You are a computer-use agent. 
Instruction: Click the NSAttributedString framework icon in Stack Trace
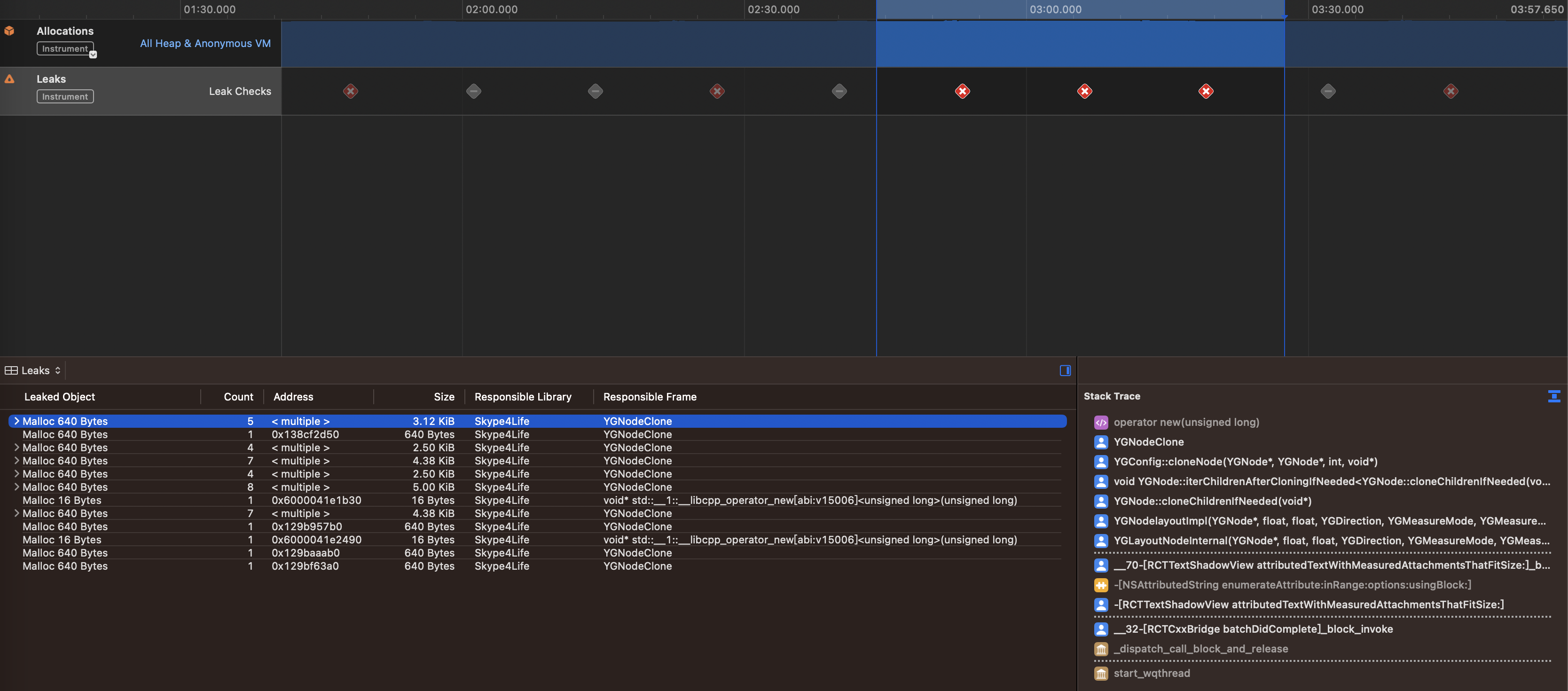pyautogui.click(x=1101, y=584)
